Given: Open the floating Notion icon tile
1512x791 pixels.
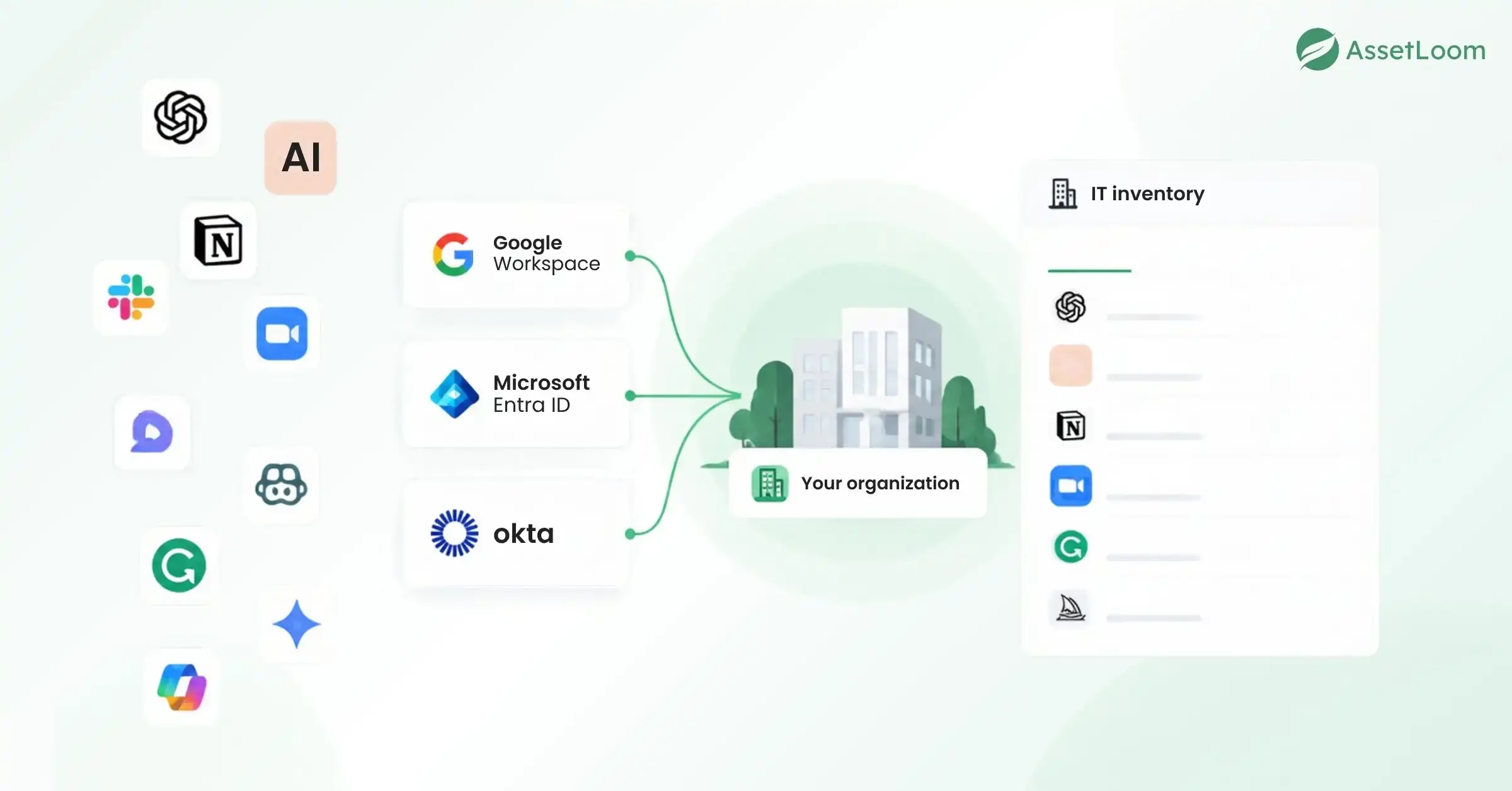Looking at the screenshot, I should 218,241.
